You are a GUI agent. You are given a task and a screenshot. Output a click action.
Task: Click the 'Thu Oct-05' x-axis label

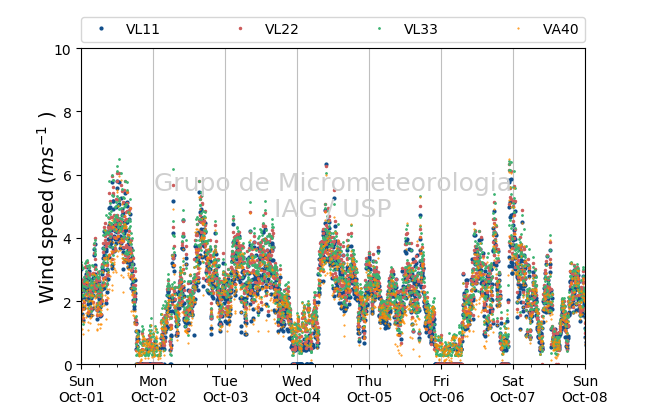[x=369, y=389]
